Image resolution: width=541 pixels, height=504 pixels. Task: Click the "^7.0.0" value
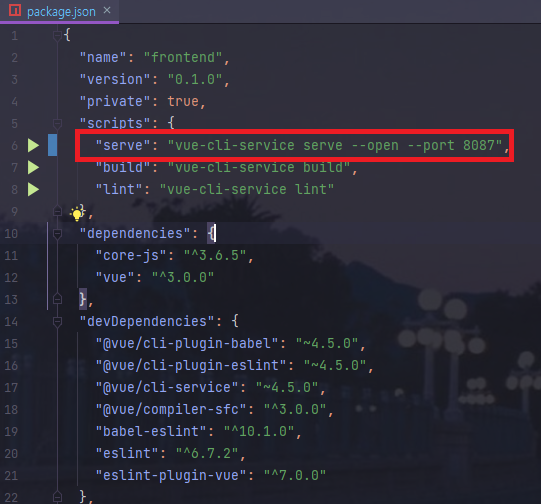point(295,476)
